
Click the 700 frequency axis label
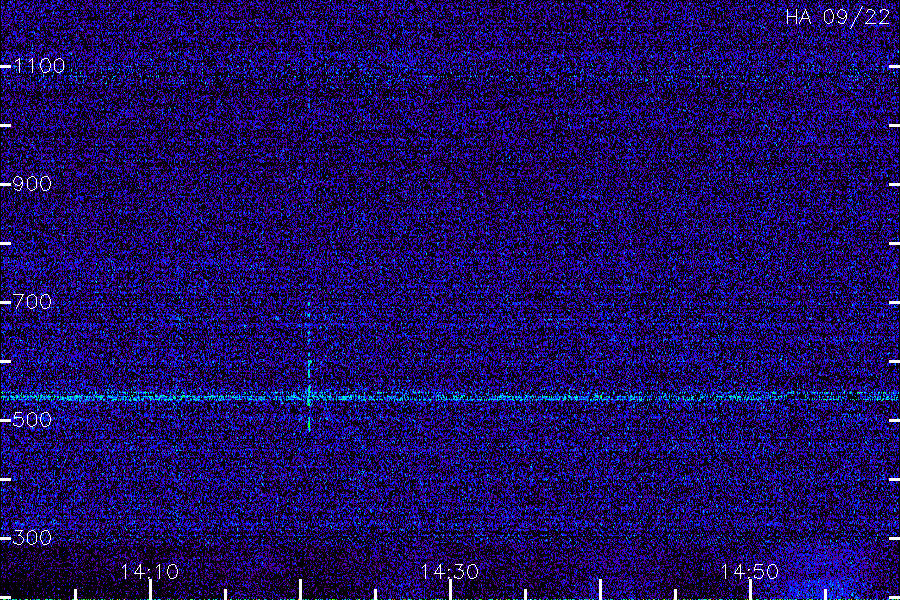(32, 302)
